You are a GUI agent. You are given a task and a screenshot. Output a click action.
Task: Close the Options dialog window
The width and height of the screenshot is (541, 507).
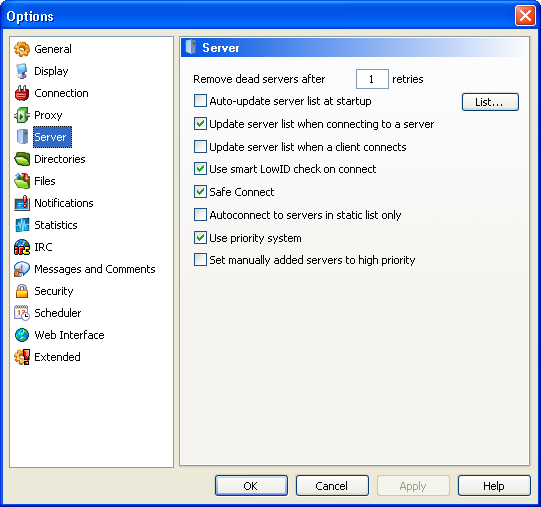click(525, 16)
